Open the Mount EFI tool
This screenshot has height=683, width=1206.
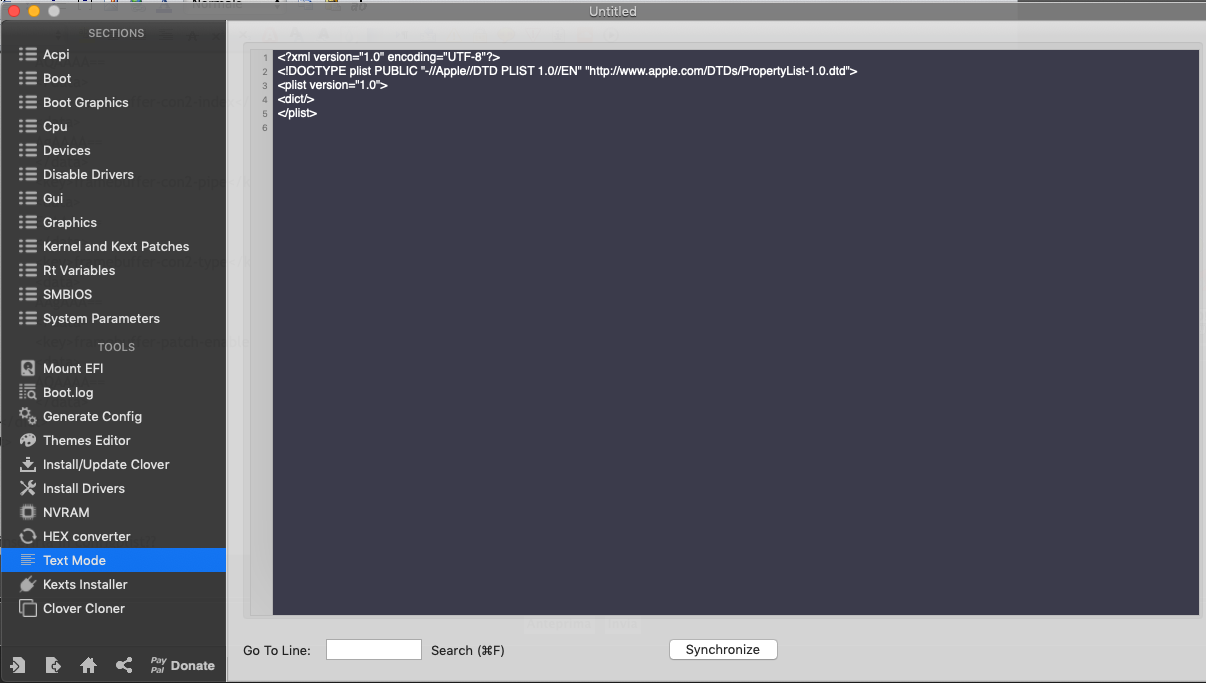pos(113,368)
